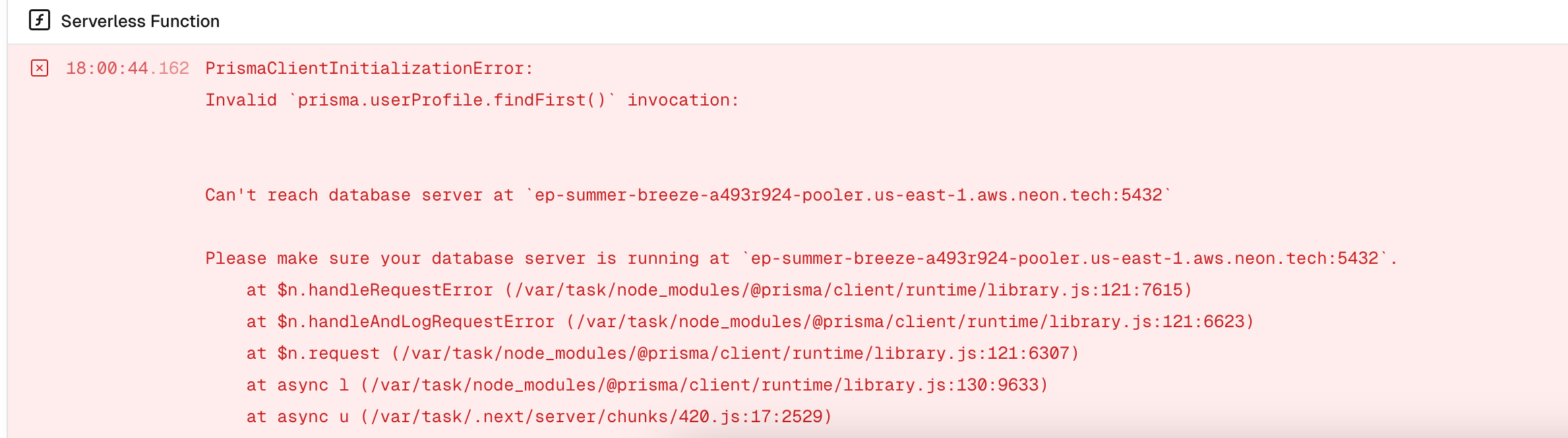Click chunks/420.js:17:2529 file path
This screenshot has height=438, width=1568.
(715, 416)
